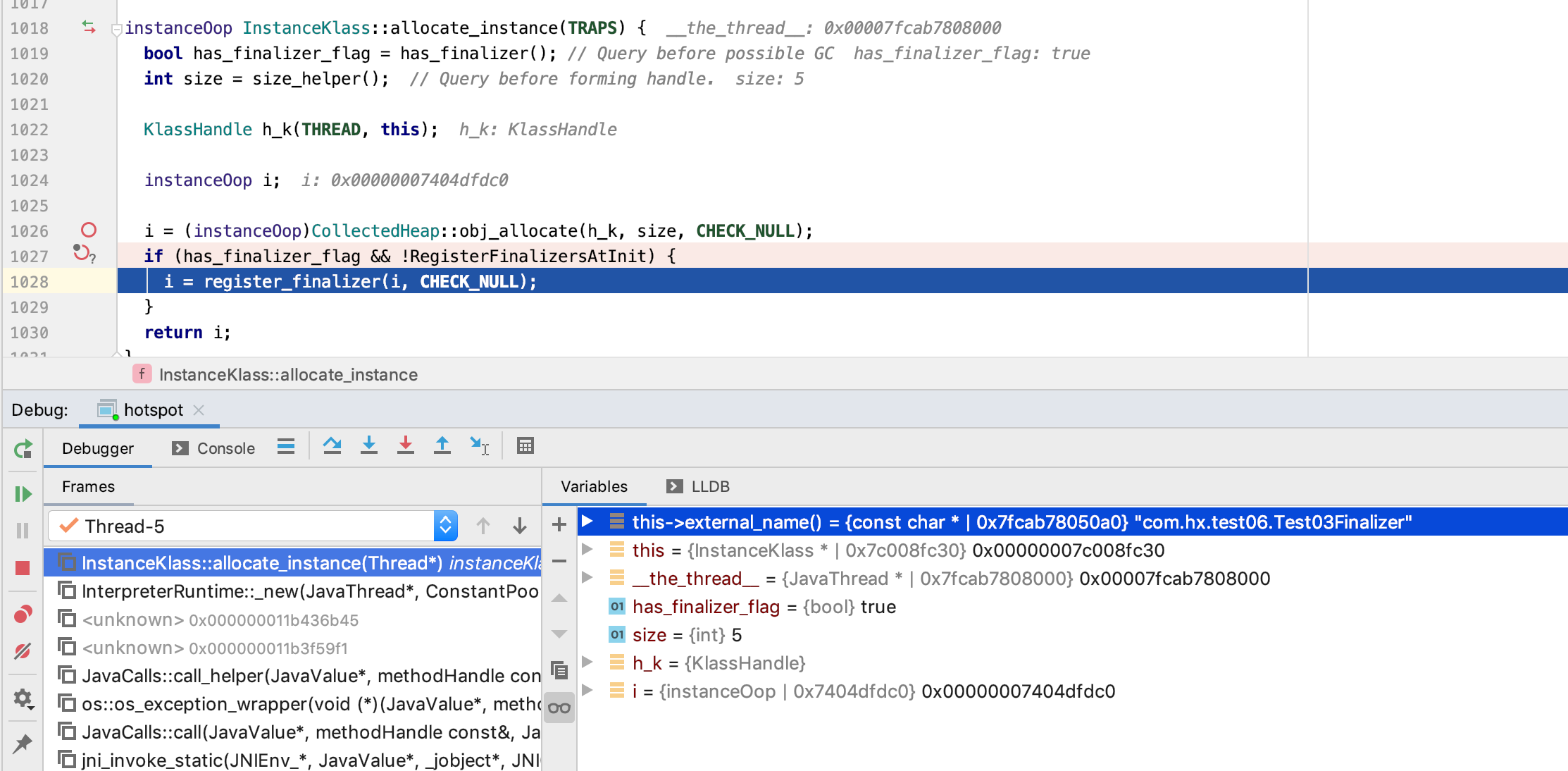The height and width of the screenshot is (771, 1568).
Task: Click the Run to Cursor icon
Action: (479, 446)
